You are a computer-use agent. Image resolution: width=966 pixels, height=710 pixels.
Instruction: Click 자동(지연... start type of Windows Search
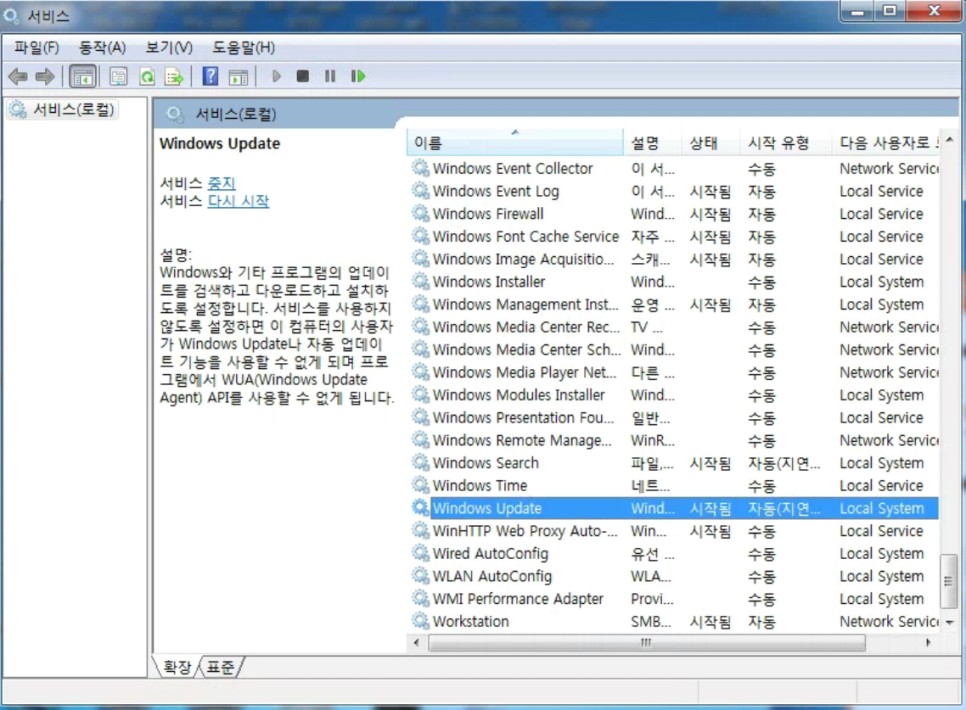coord(784,463)
